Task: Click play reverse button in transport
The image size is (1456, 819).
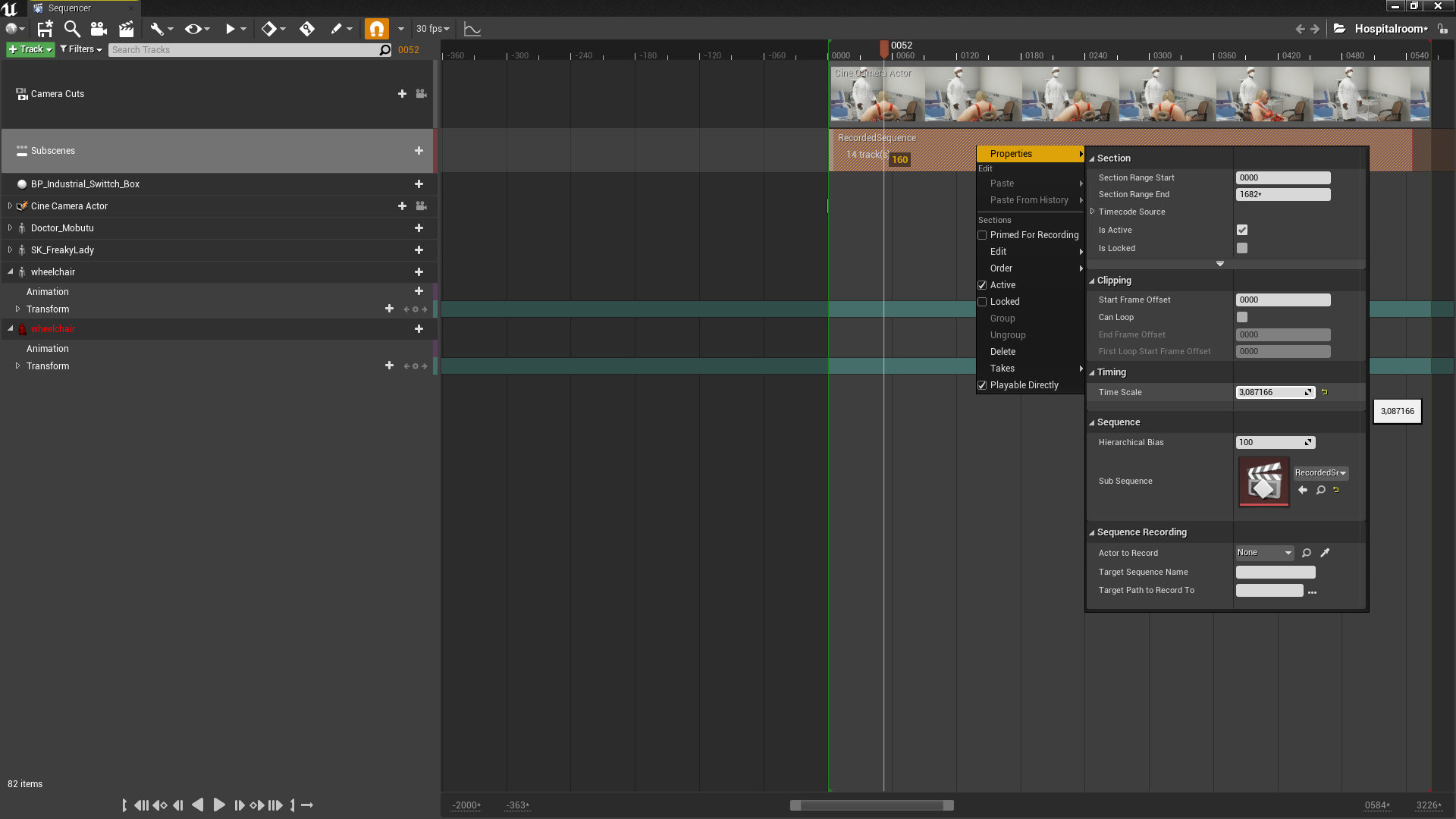Action: [197, 805]
